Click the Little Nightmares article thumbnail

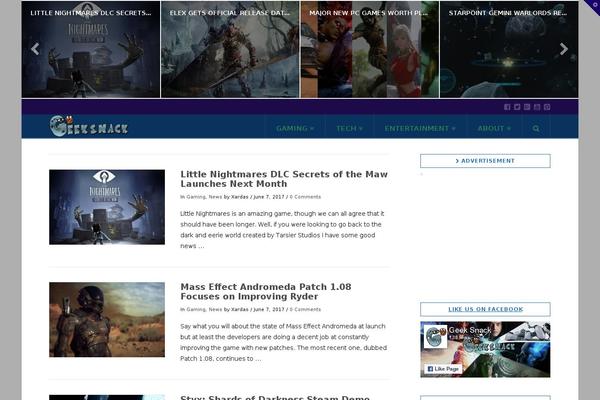(107, 207)
